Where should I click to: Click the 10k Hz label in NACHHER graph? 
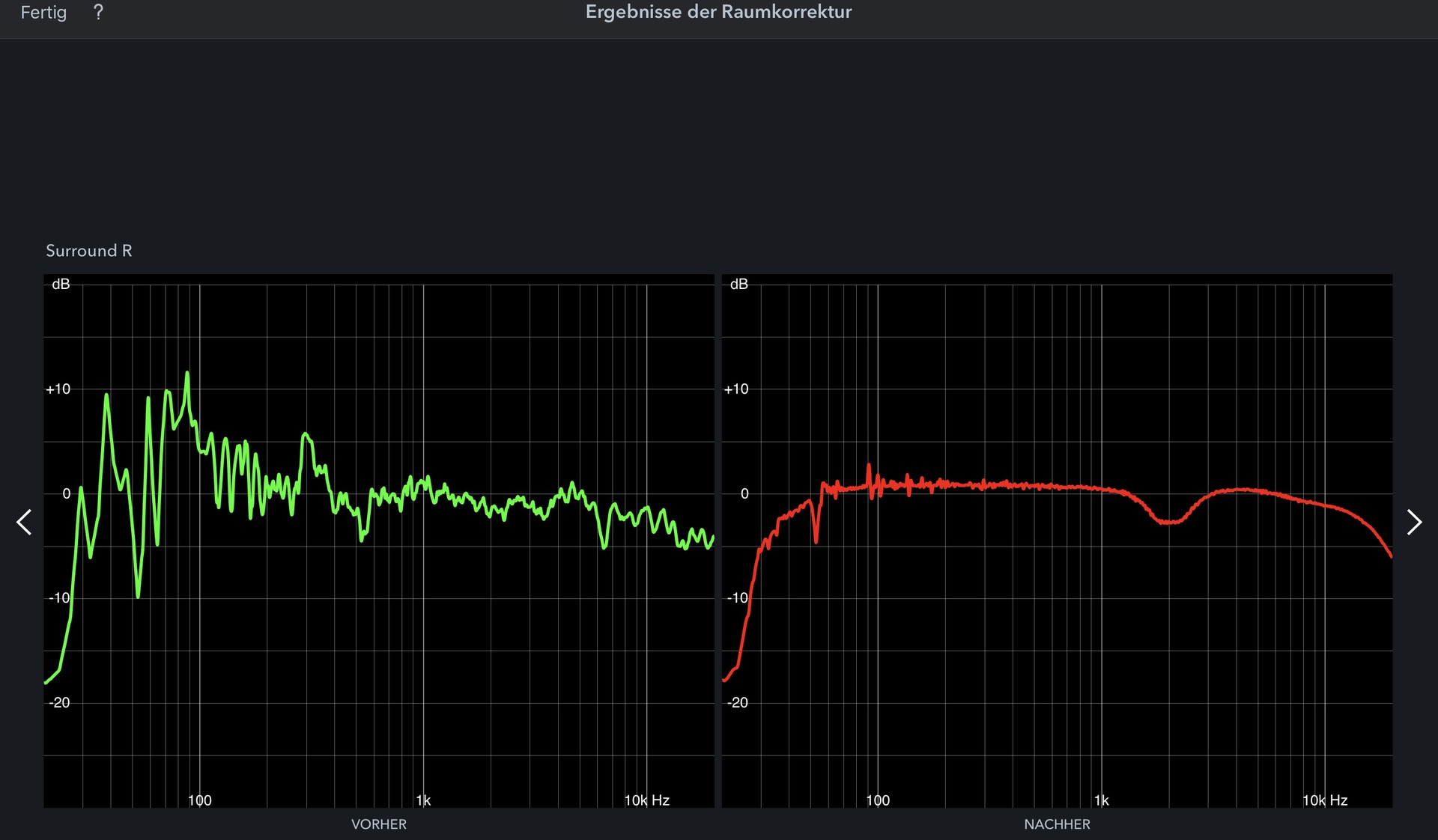(1325, 800)
